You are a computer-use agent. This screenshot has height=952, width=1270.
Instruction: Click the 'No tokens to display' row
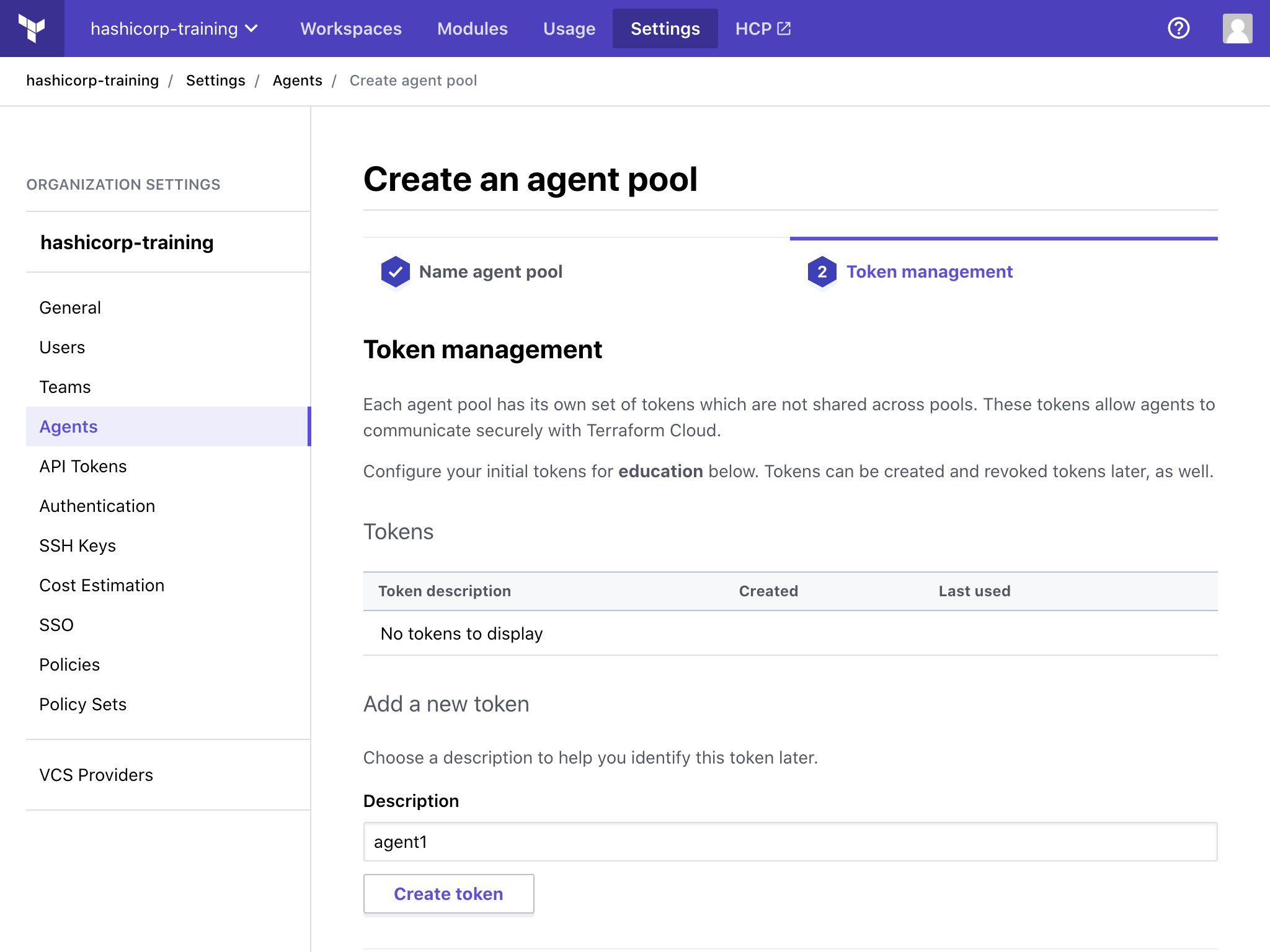pos(790,633)
